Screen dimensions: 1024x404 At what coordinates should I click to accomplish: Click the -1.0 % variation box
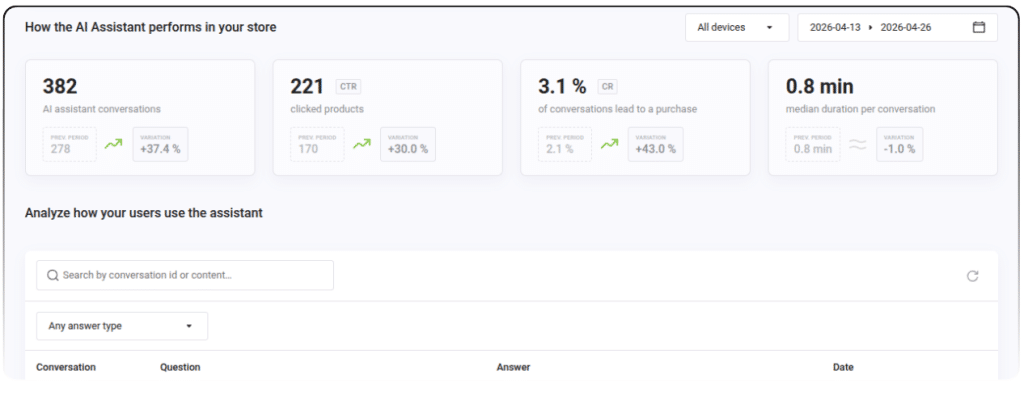(899, 144)
